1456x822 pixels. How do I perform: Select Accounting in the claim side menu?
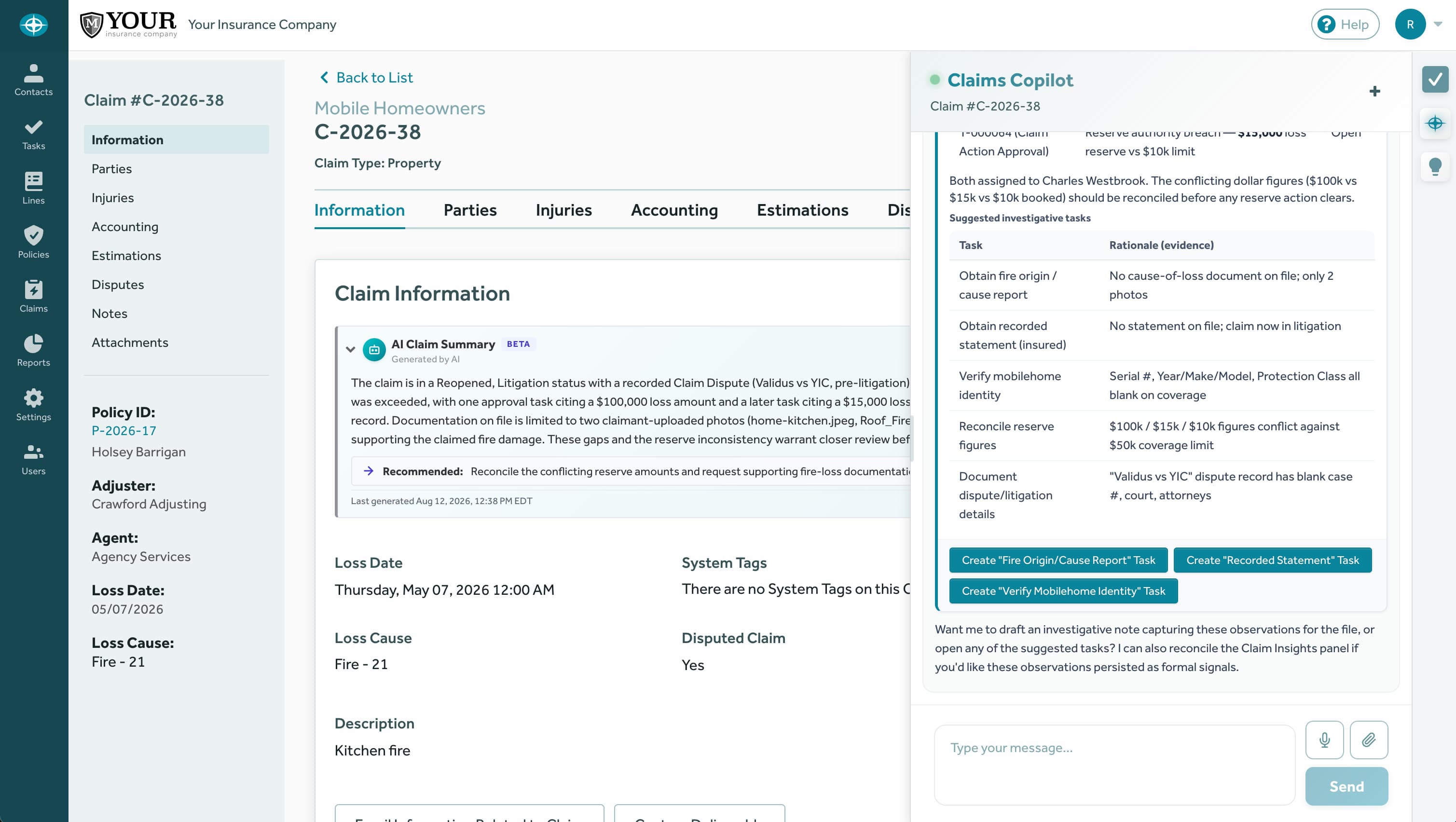click(x=125, y=227)
